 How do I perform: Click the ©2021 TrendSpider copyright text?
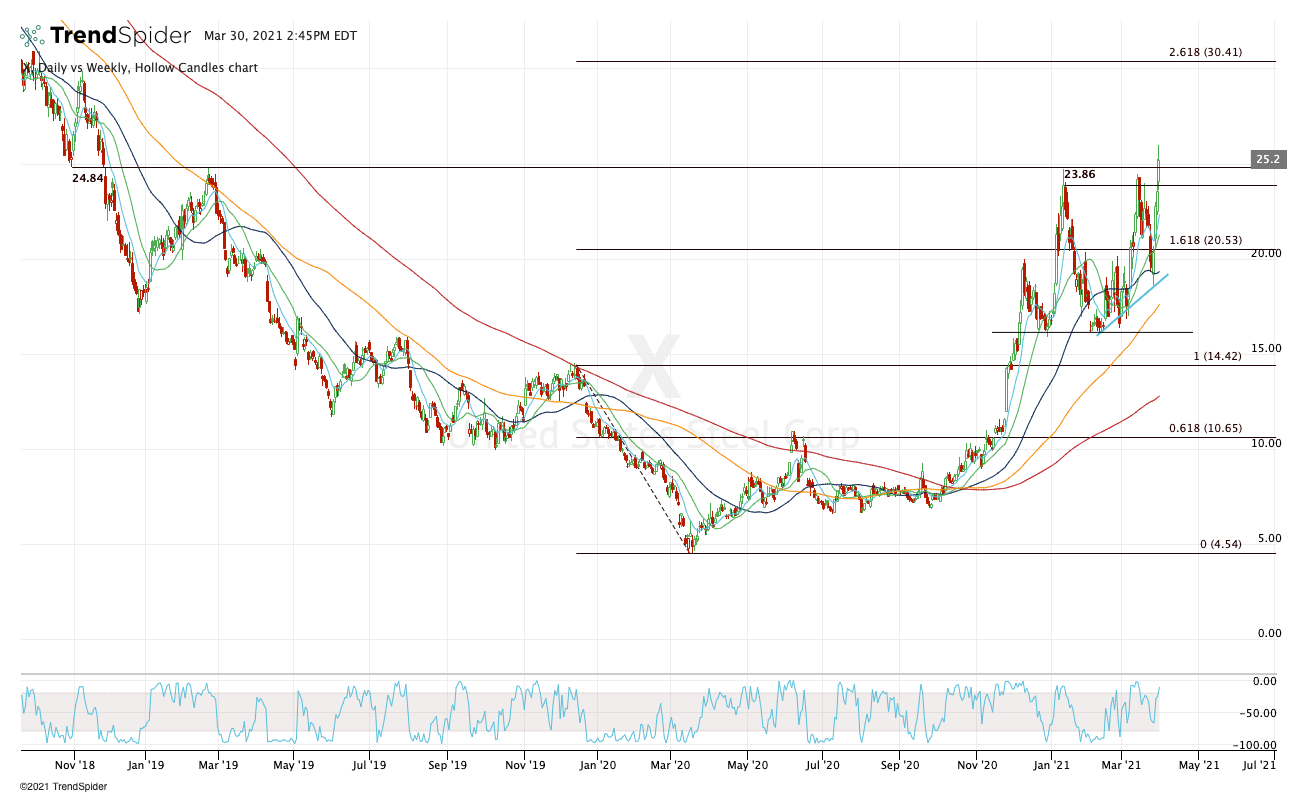(x=63, y=786)
